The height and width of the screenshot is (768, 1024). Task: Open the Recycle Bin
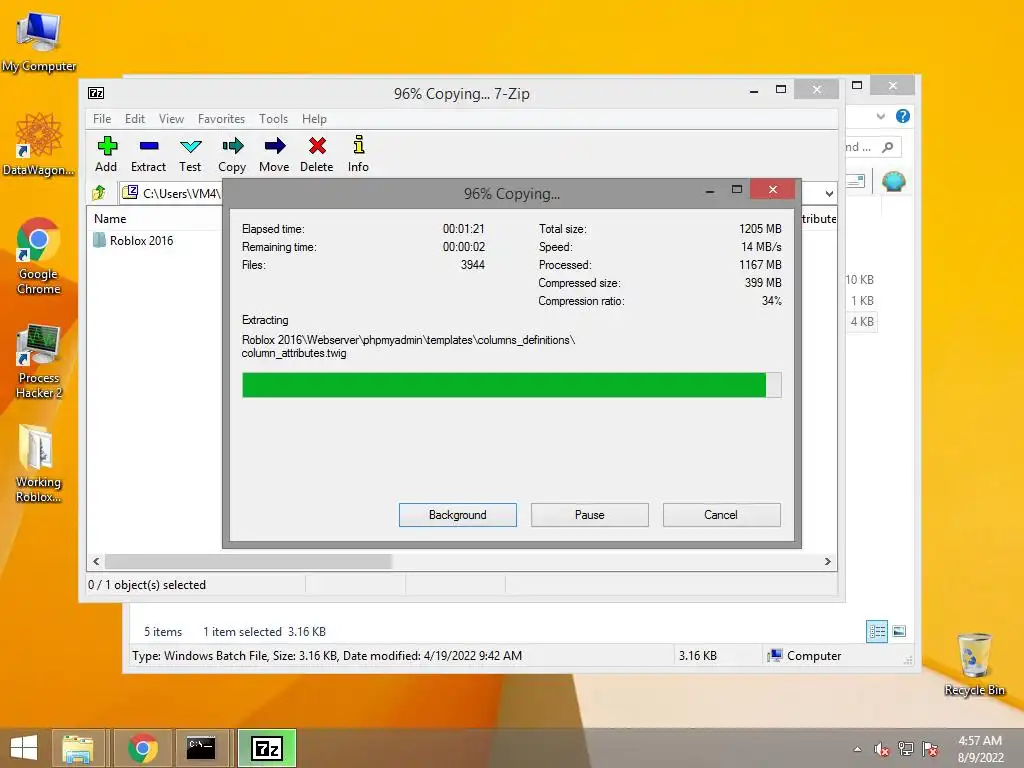coord(974,664)
